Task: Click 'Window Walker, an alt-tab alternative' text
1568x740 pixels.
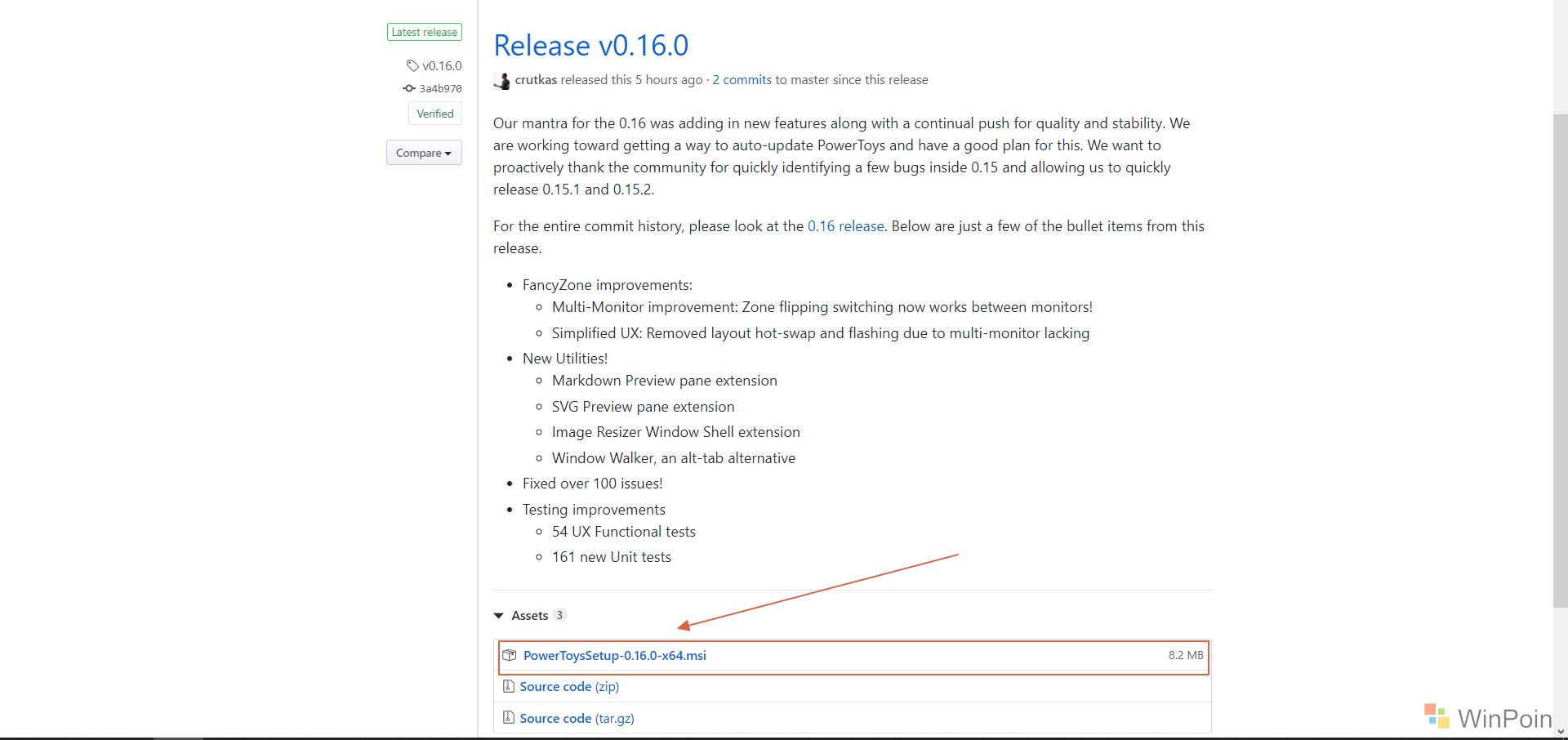Action: tap(674, 458)
